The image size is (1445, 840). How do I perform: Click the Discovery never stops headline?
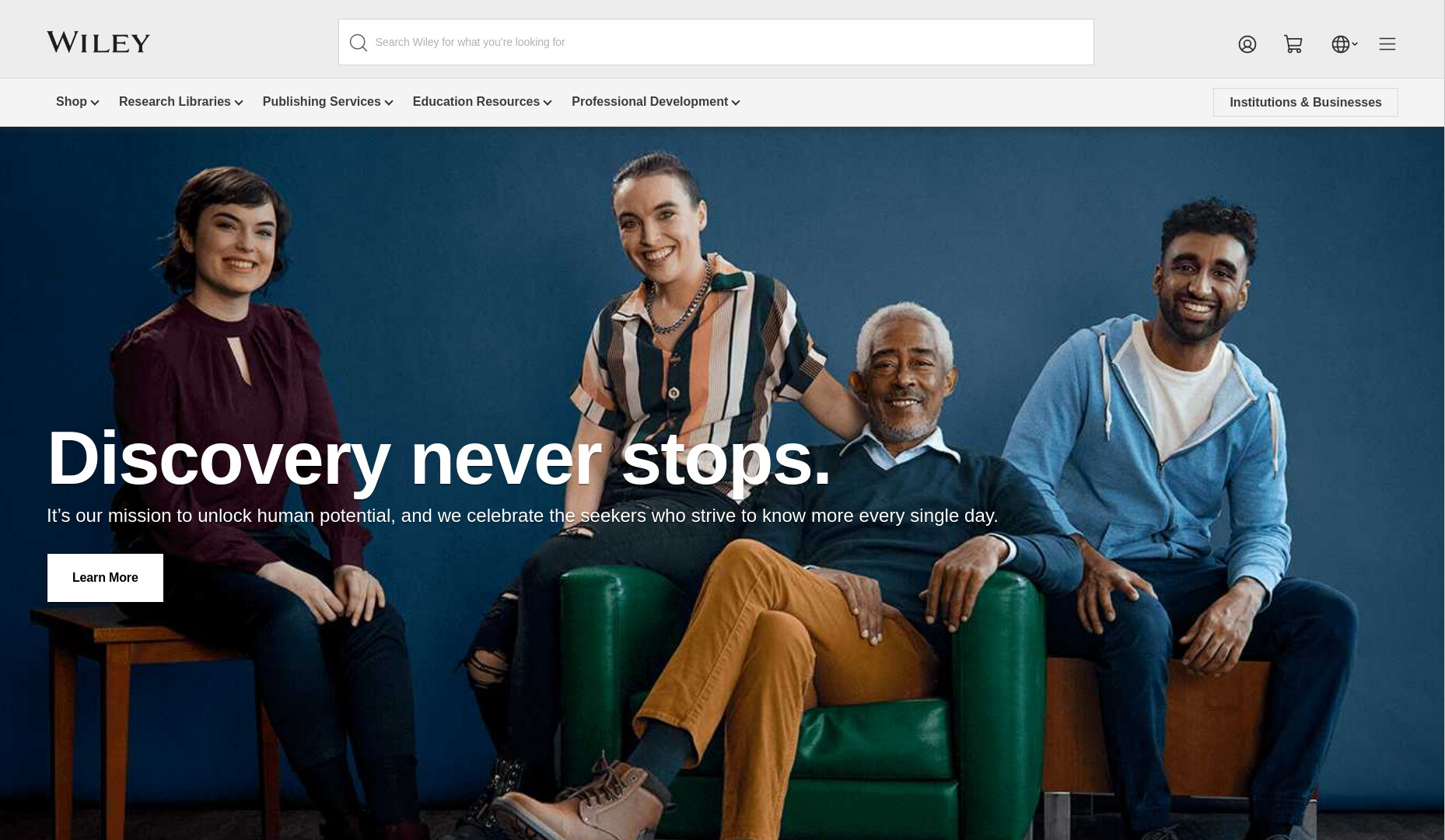point(439,459)
